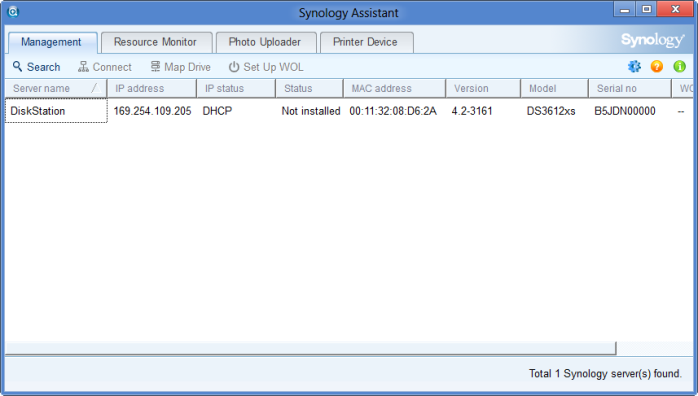Click Set Up WOL button
The image size is (698, 396).
click(x=266, y=67)
